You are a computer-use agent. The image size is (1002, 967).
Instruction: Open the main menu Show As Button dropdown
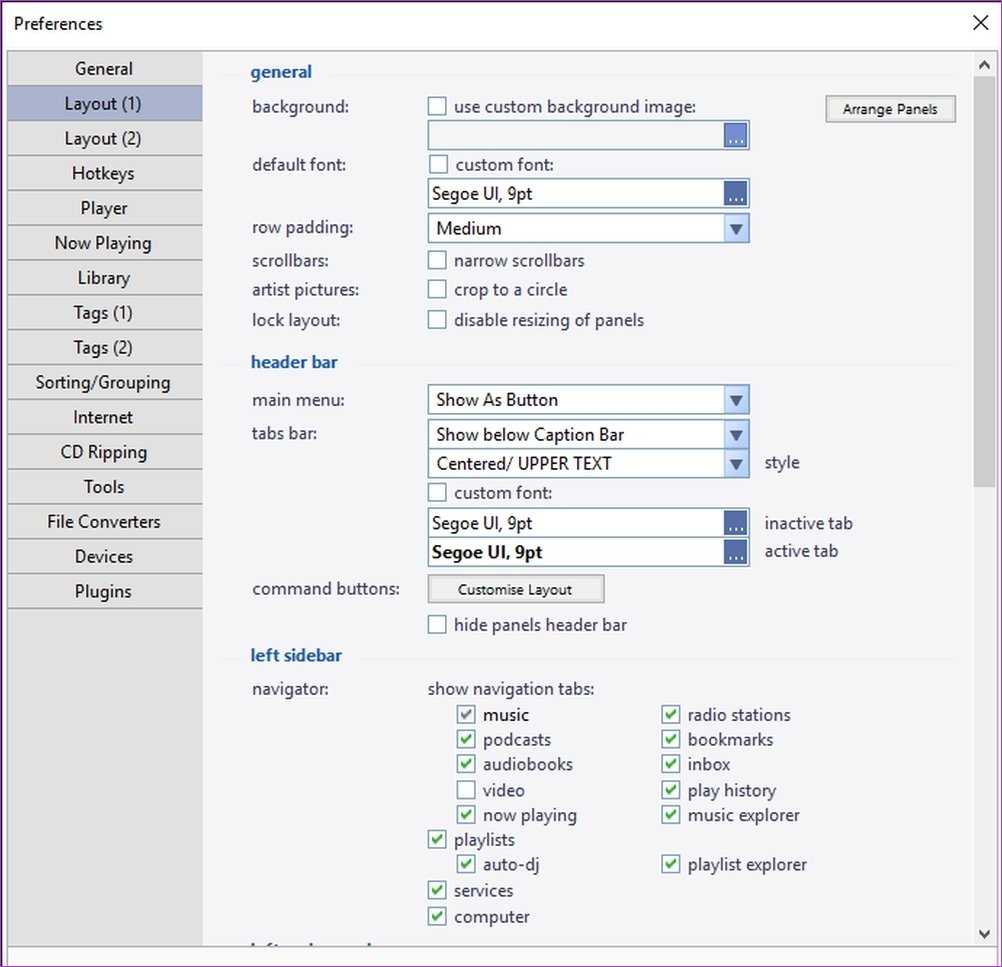[736, 400]
